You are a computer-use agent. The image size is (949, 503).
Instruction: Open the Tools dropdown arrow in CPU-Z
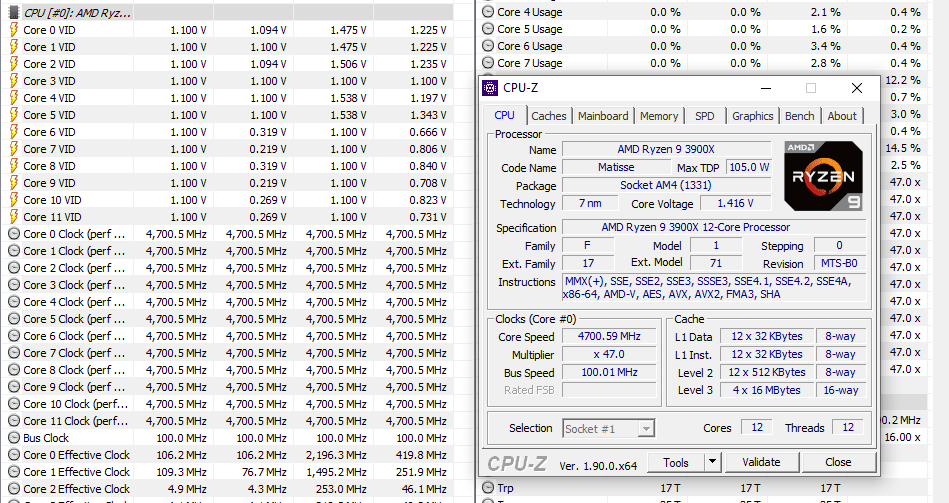coord(712,462)
